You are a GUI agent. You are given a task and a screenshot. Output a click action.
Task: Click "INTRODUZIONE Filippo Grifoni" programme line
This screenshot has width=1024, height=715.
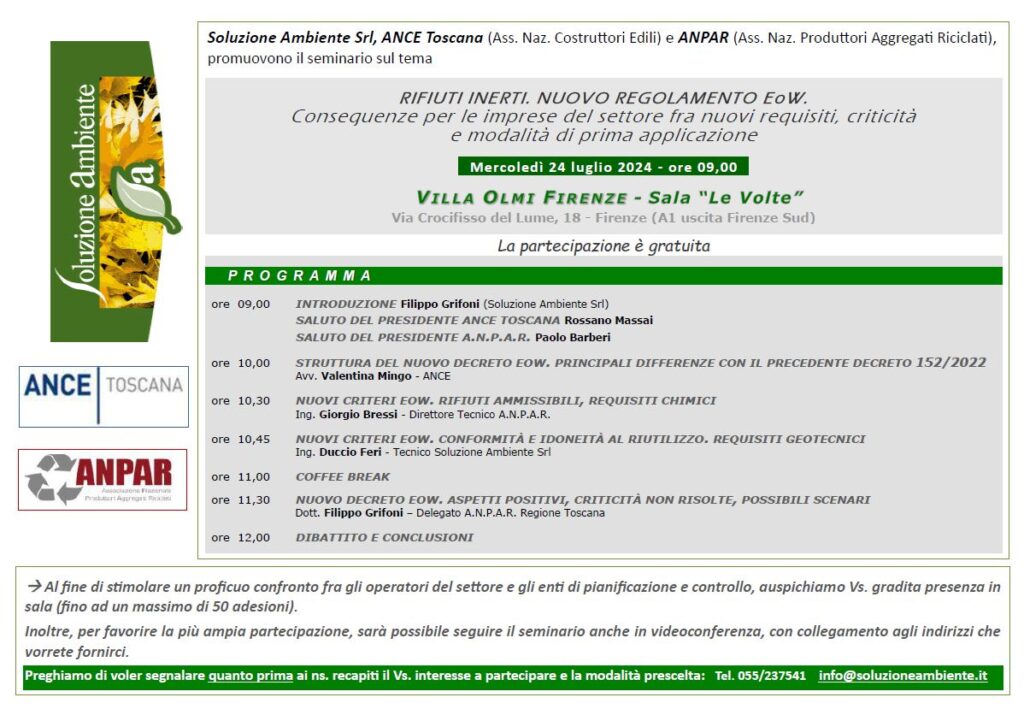(x=452, y=304)
